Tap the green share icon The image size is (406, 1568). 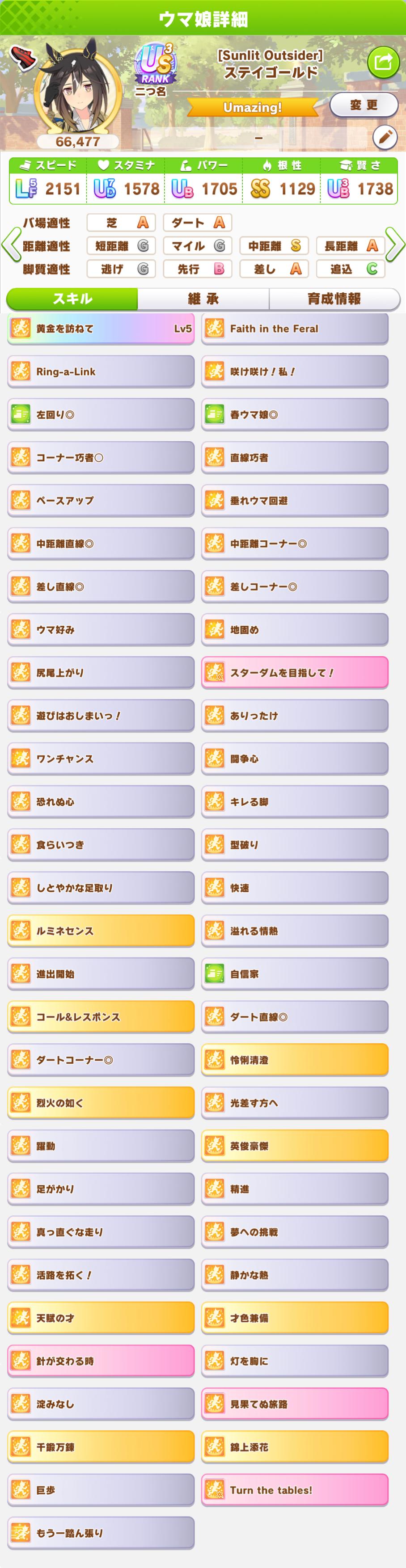click(x=383, y=61)
